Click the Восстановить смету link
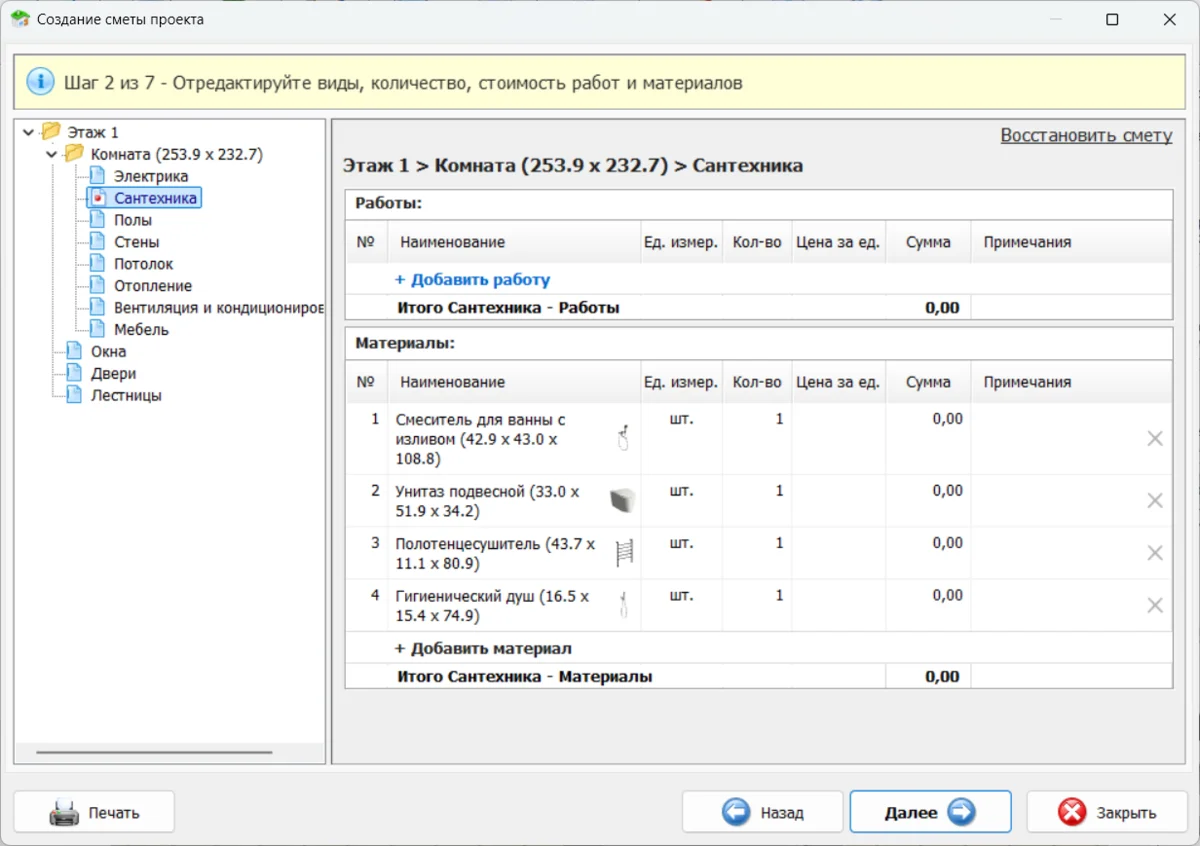Image resolution: width=1200 pixels, height=846 pixels. click(1086, 136)
